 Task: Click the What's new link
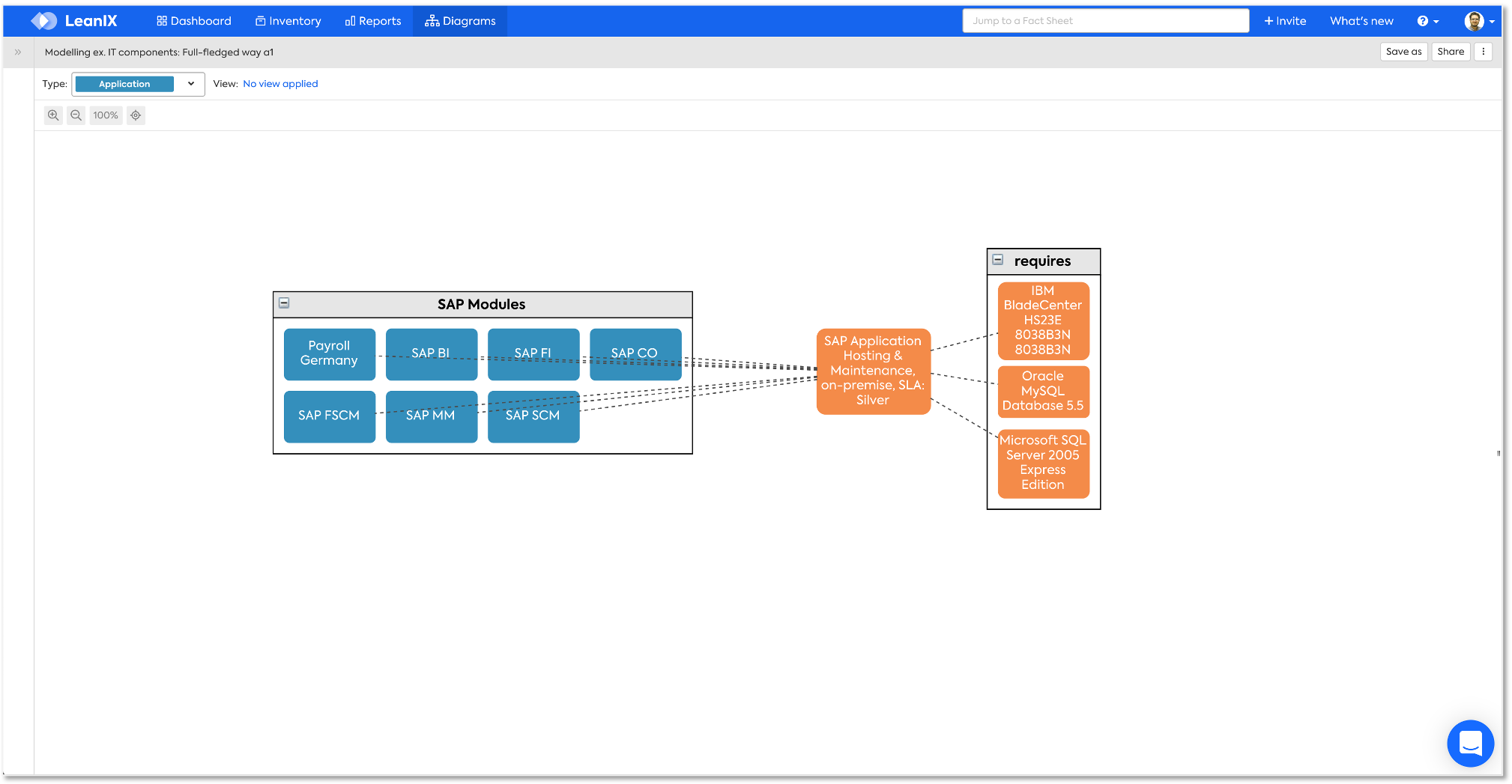point(1361,21)
